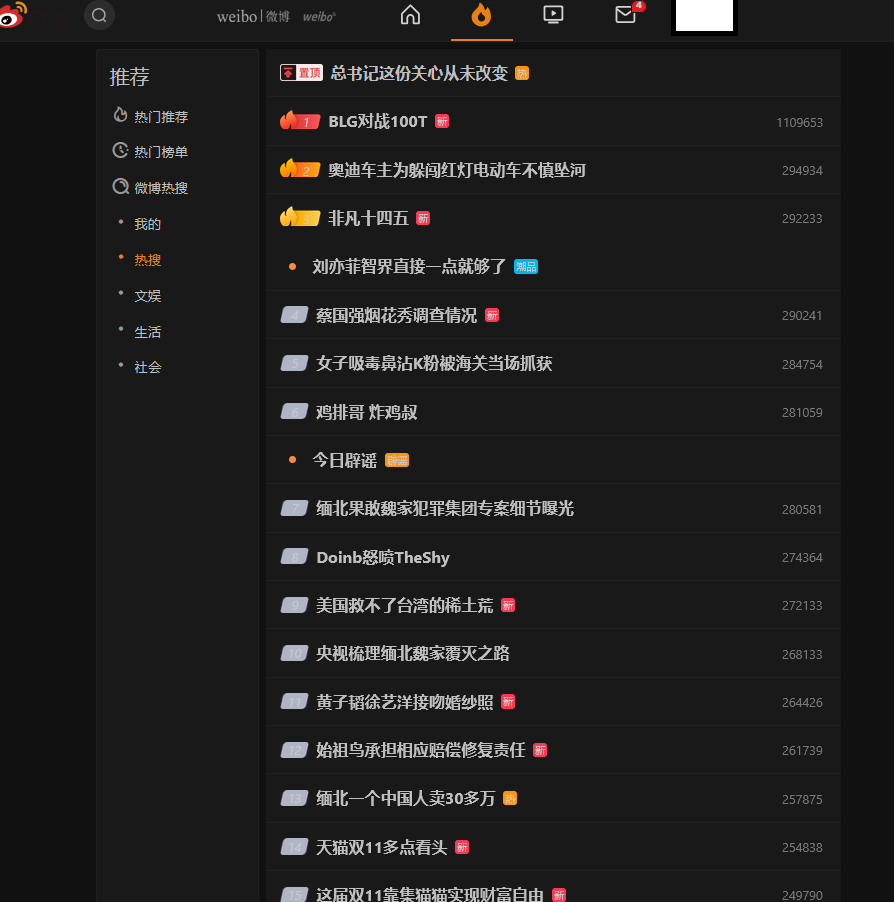Select the 热搜 sidebar item
Image resolution: width=894 pixels, height=902 pixels.
(x=147, y=260)
